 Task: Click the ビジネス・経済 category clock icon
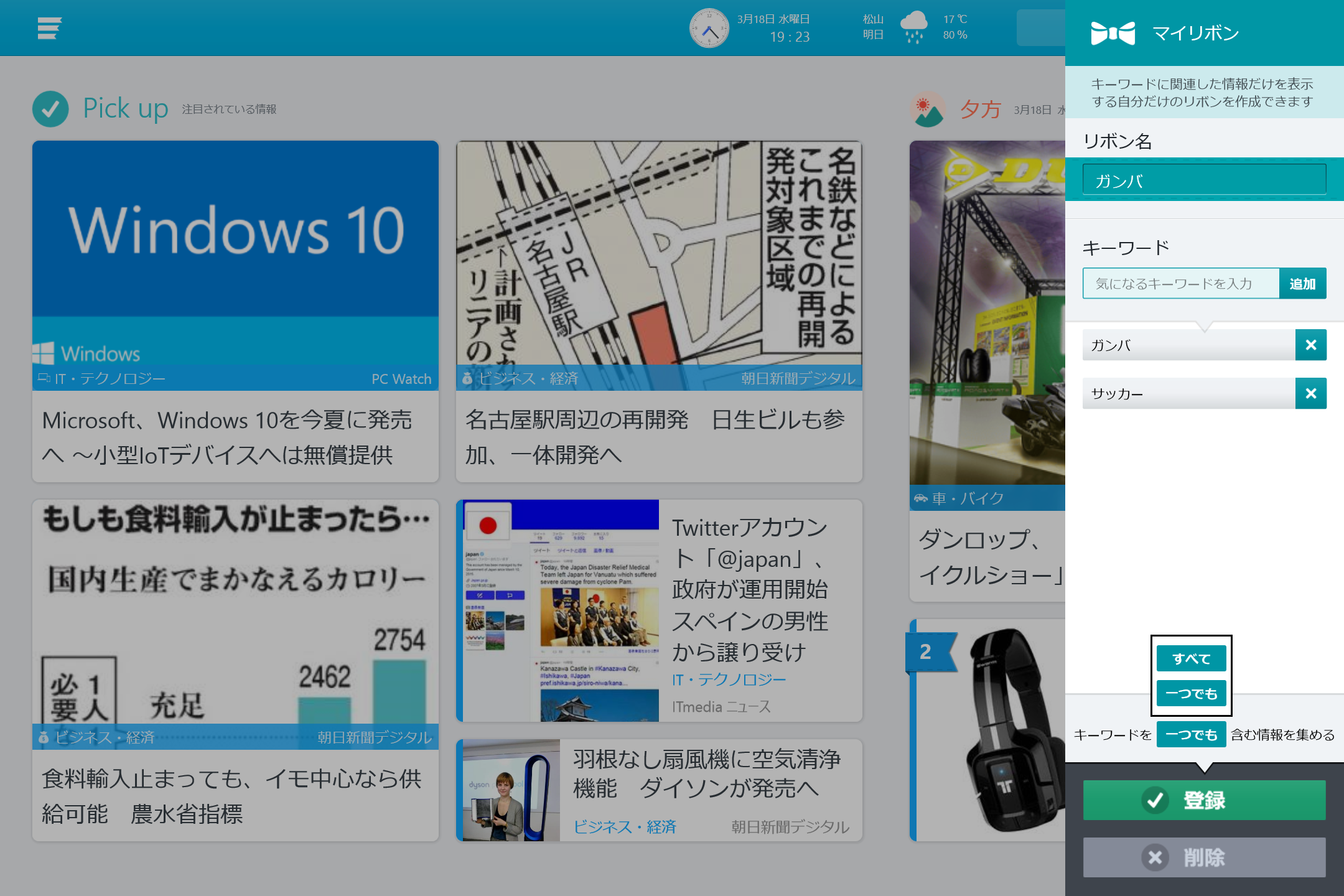(x=468, y=378)
